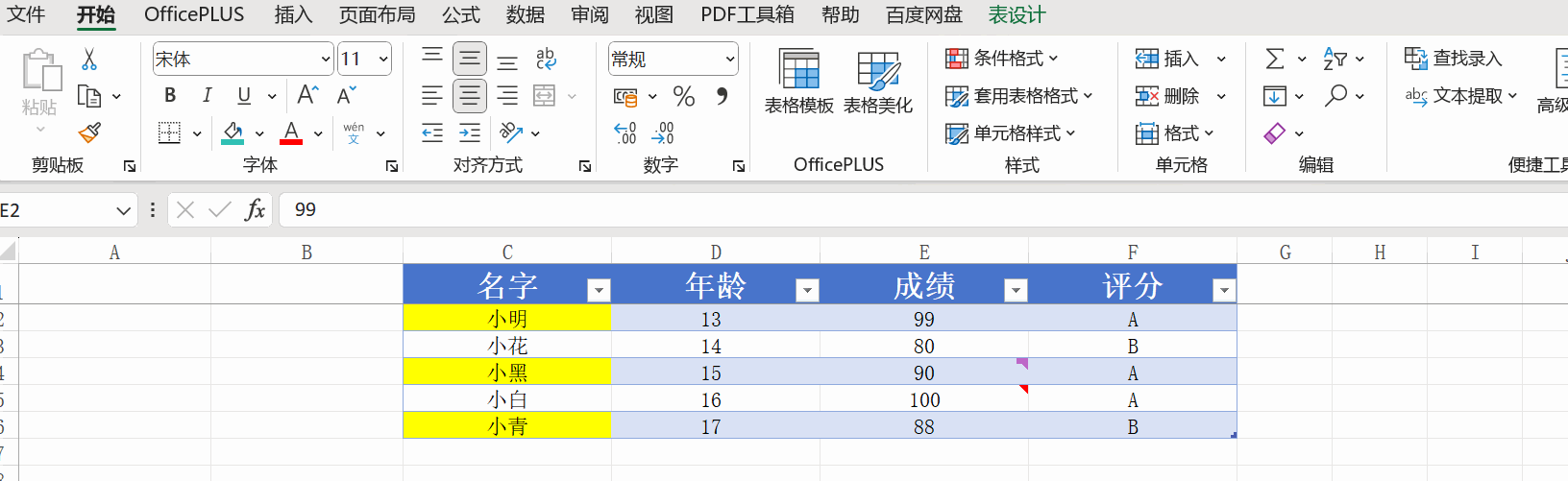
Task: Apply the red font color swatch
Action: coord(291,132)
